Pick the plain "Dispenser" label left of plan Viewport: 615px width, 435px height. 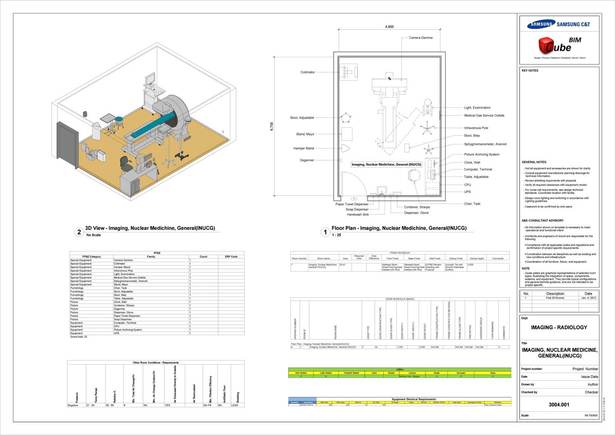[307, 160]
